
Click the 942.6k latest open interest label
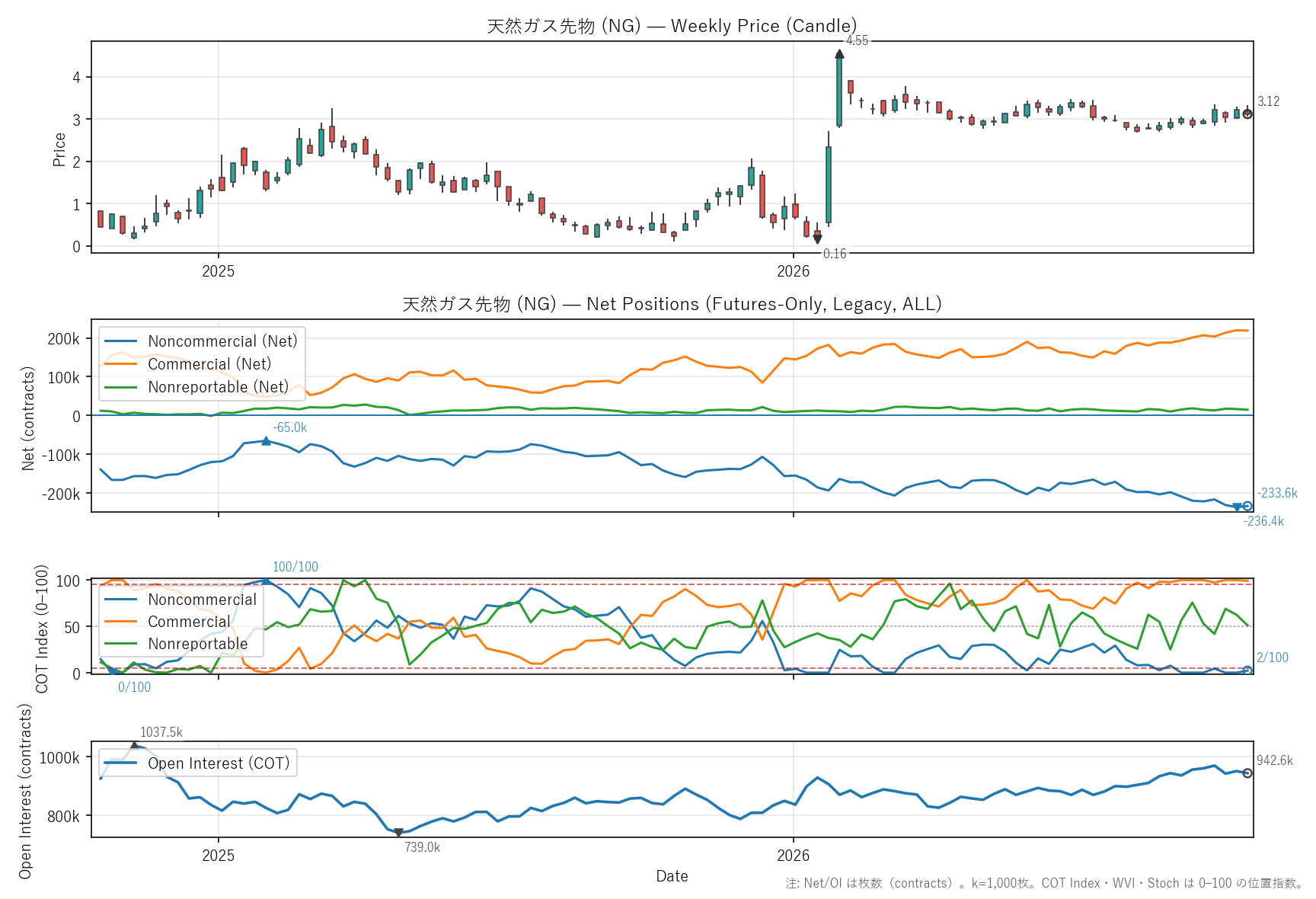pyautogui.click(x=1275, y=760)
